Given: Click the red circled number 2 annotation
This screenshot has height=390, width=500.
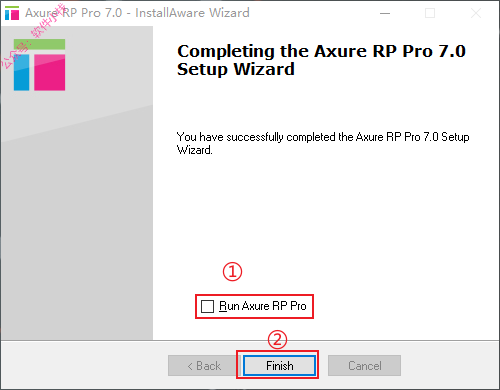Looking at the screenshot, I should click(x=277, y=340).
